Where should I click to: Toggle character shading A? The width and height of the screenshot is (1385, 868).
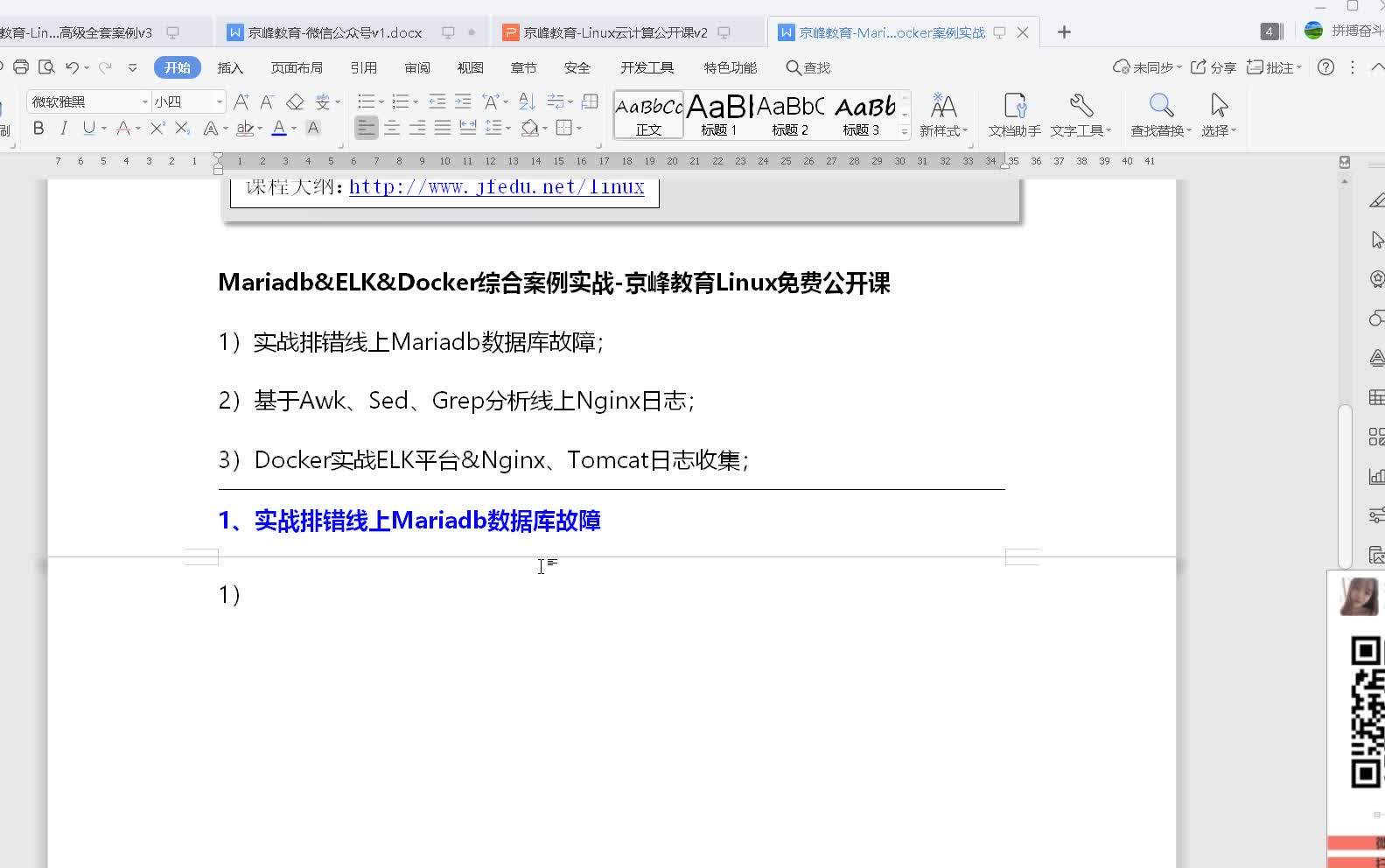pyautogui.click(x=313, y=129)
